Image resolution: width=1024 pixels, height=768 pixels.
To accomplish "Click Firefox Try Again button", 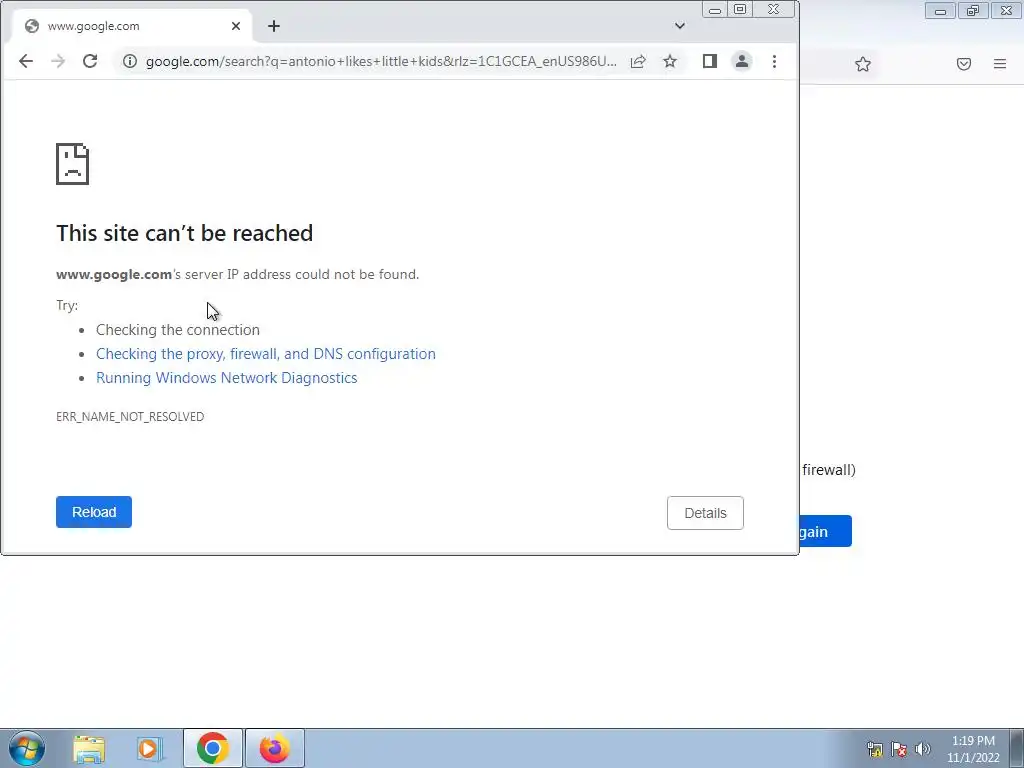I will (825, 532).
